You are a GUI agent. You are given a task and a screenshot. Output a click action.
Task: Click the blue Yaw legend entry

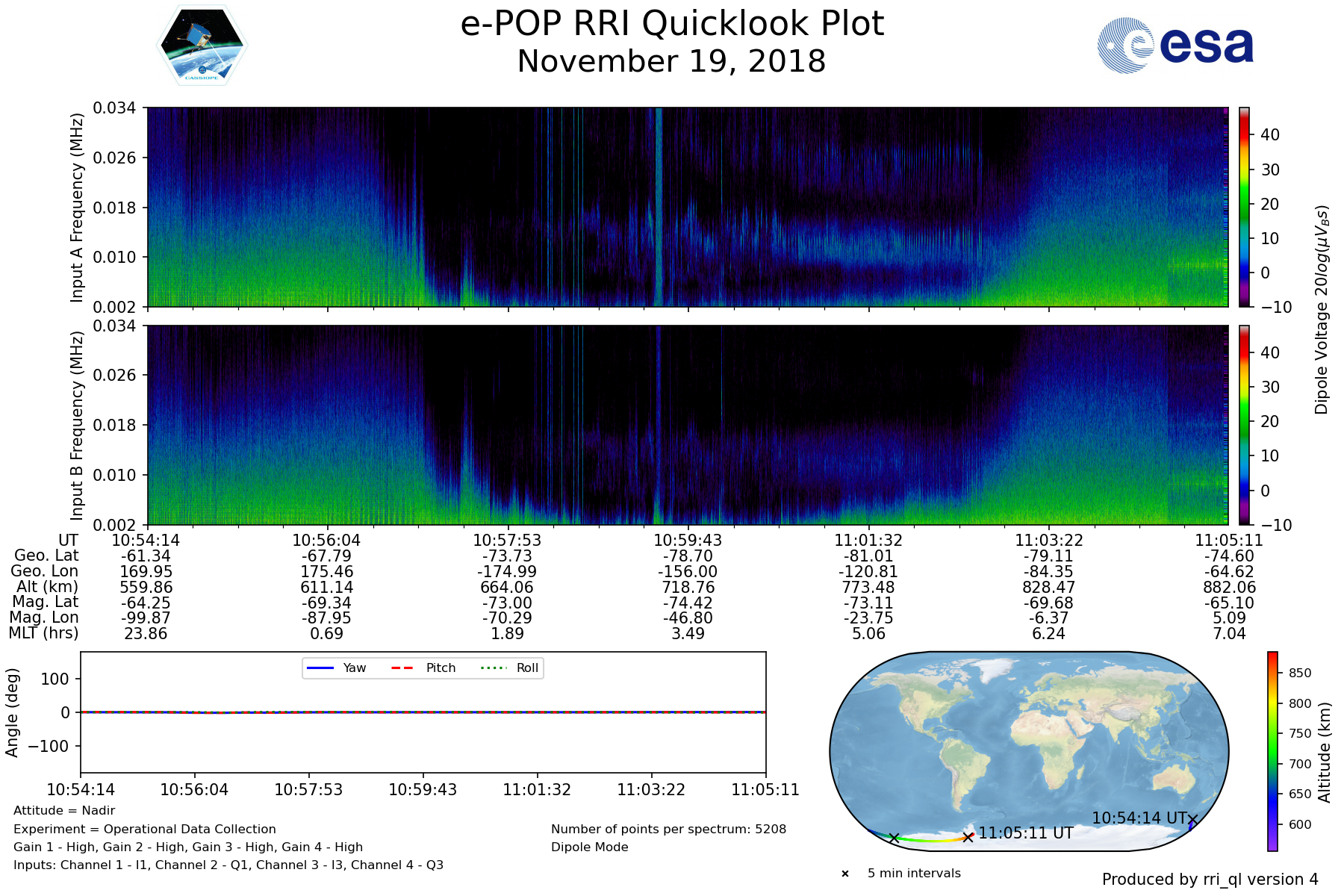336,668
